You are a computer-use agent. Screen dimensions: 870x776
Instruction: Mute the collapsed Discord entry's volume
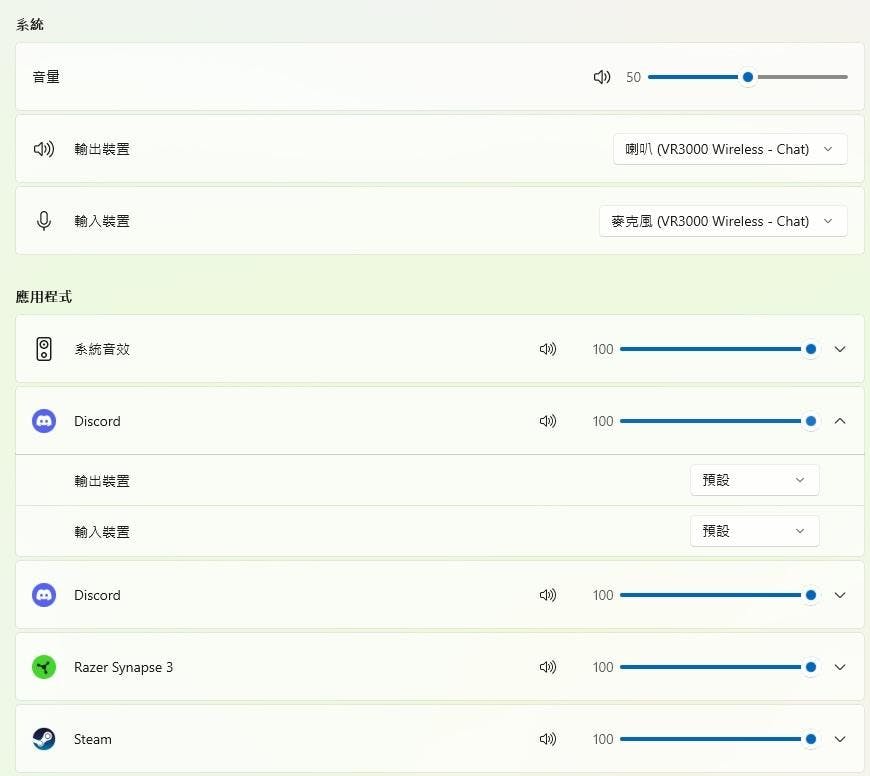(x=548, y=595)
